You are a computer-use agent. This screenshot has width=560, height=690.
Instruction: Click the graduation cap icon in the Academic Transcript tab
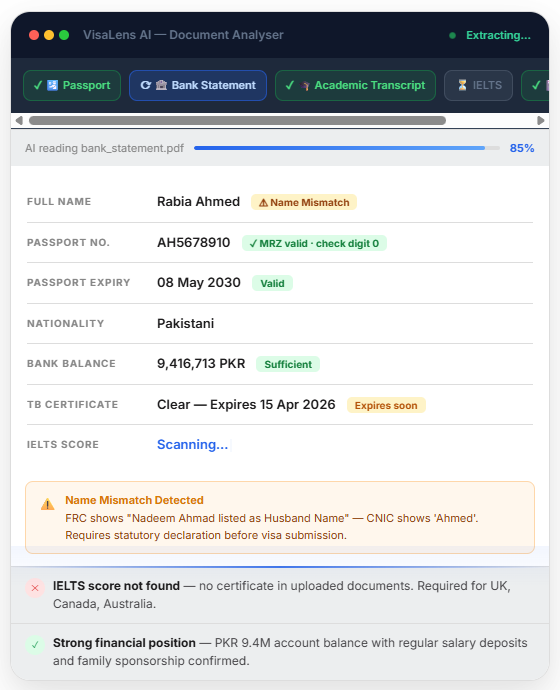point(304,86)
